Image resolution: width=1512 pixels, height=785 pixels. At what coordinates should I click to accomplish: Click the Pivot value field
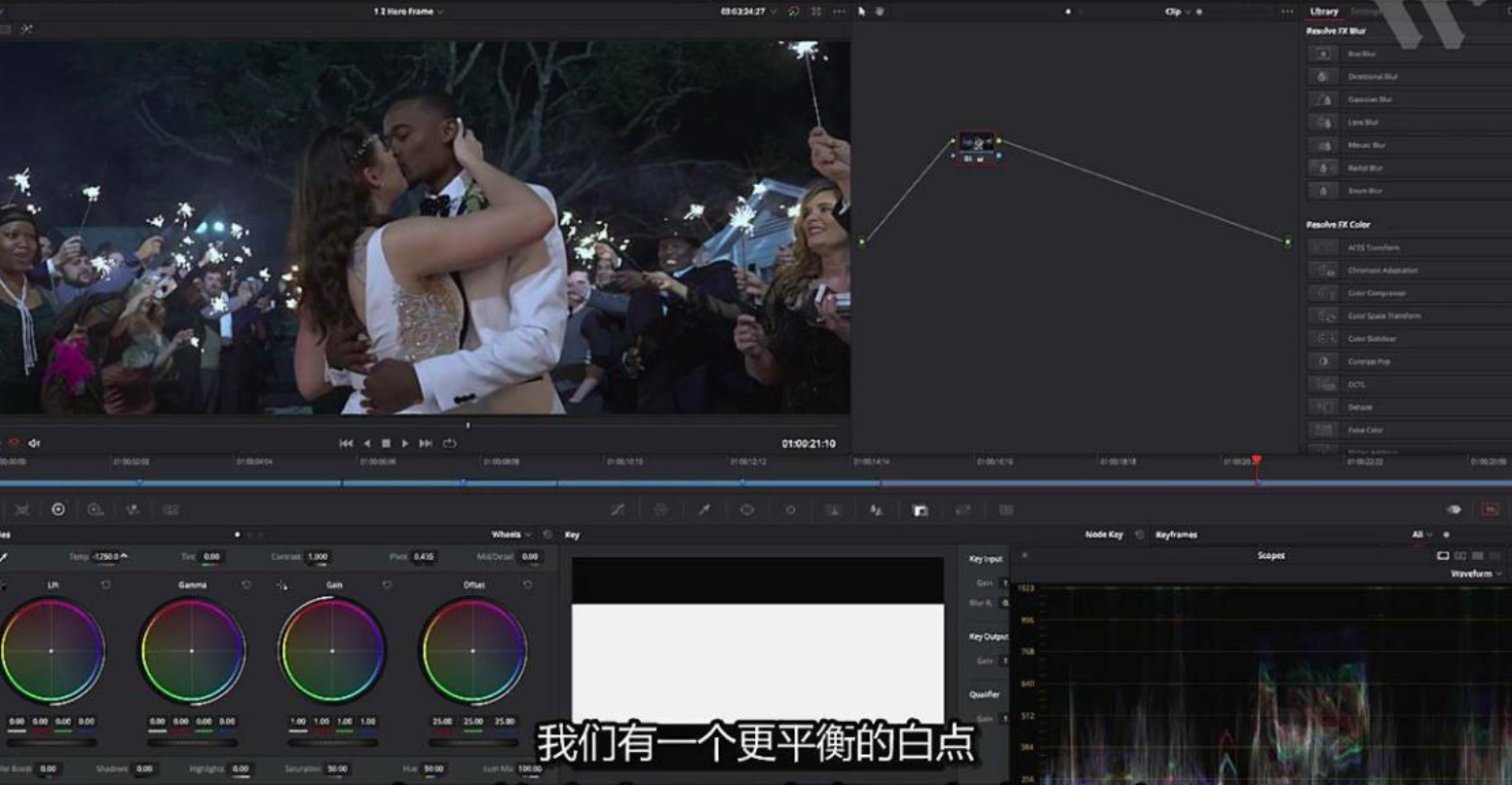(424, 556)
